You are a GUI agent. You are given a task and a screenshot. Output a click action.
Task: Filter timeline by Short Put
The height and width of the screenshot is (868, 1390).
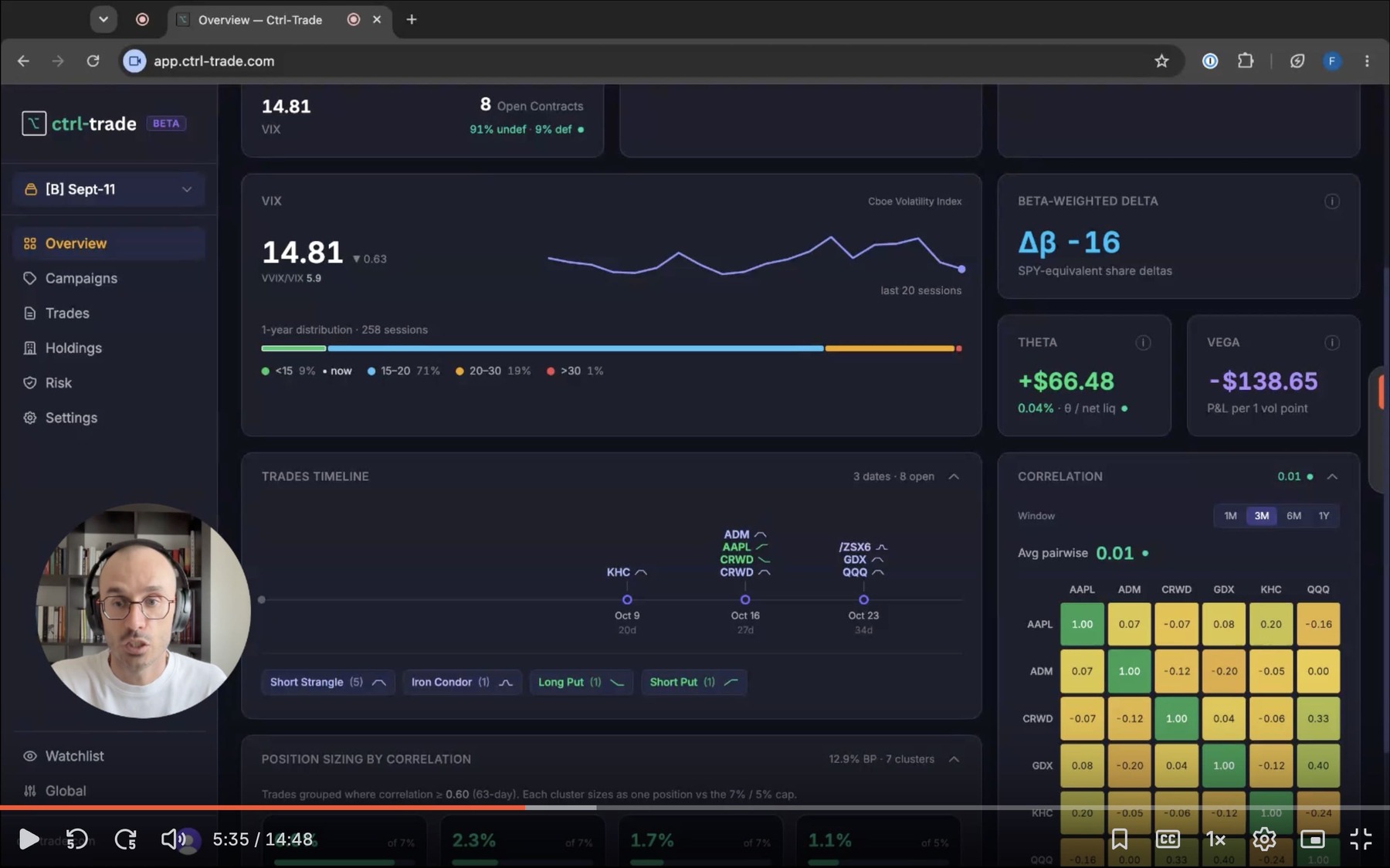coord(693,682)
